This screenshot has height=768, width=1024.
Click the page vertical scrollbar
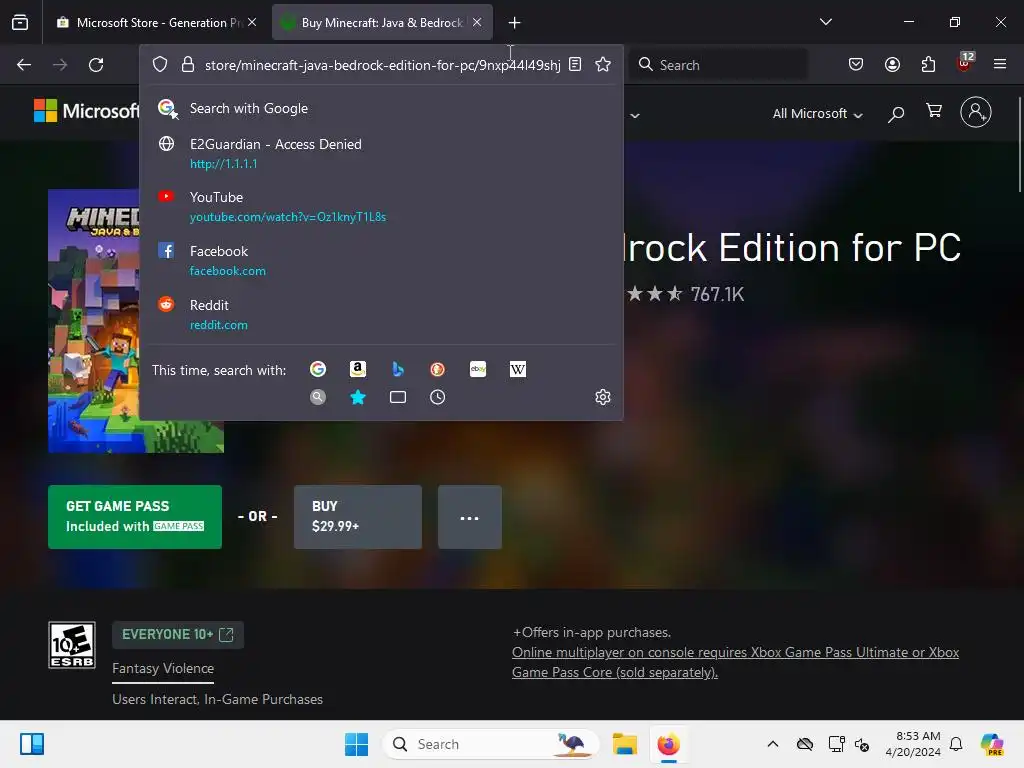point(1020,144)
